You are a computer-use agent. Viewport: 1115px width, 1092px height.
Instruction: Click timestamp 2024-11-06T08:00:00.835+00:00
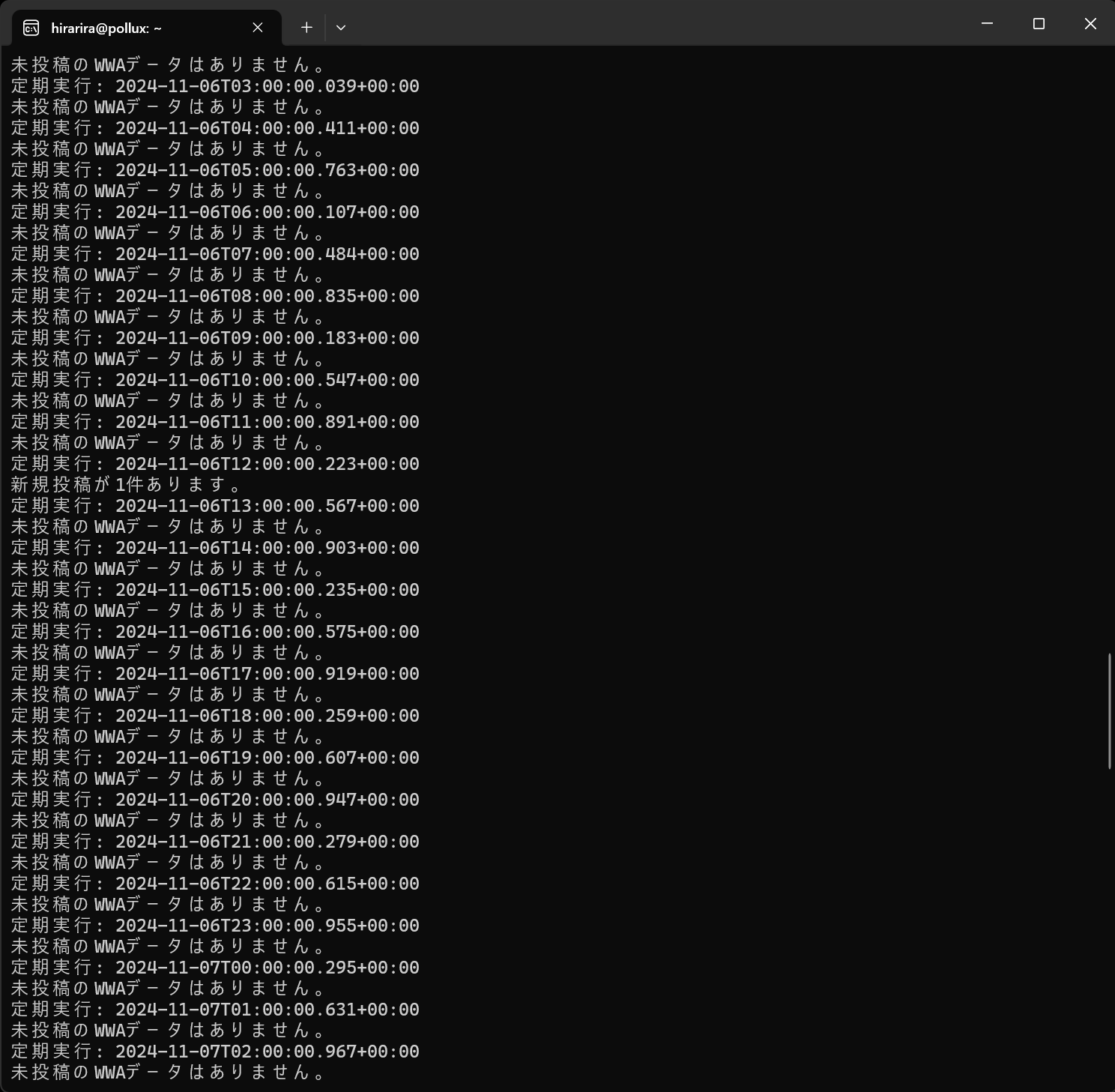pyautogui.click(x=268, y=296)
